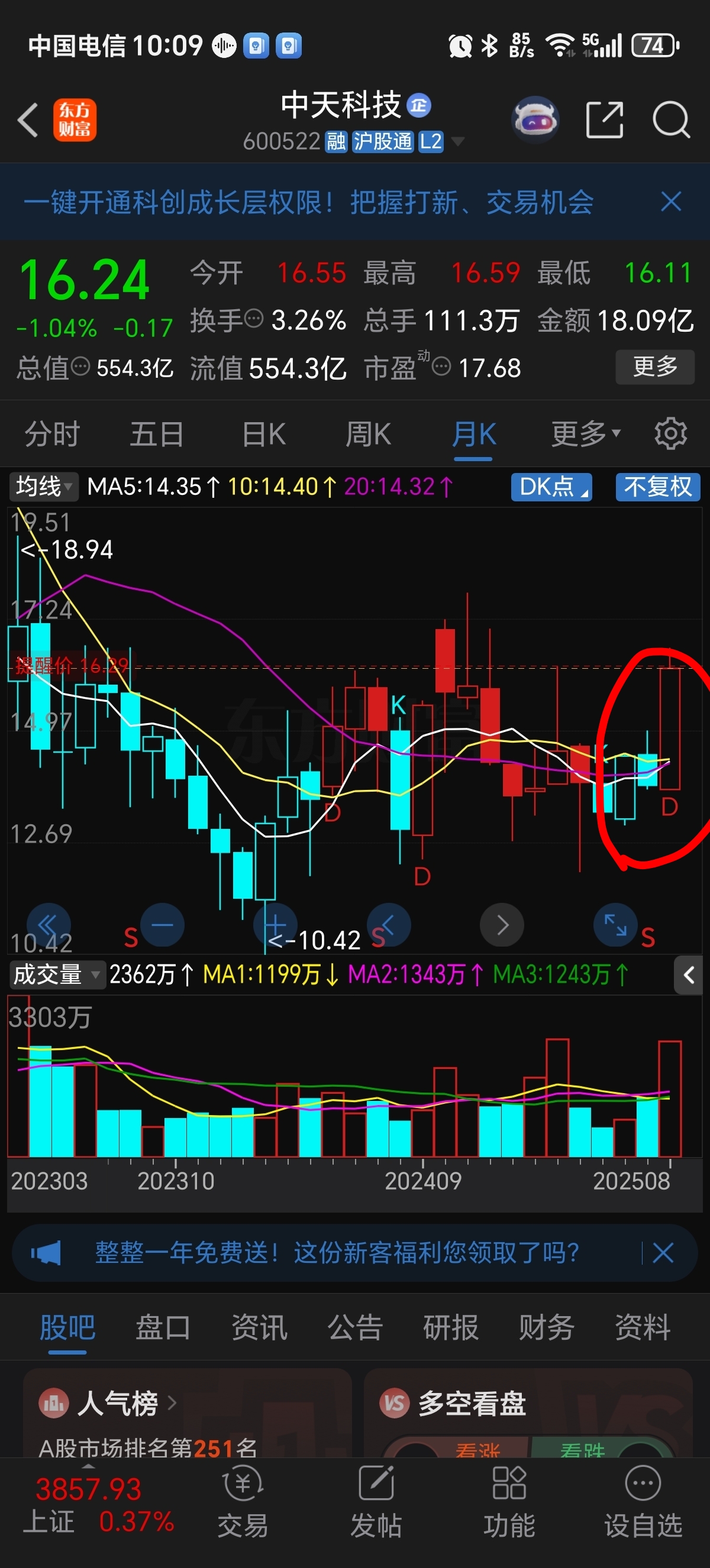Zoom out chart with minus button
The image size is (710, 1568).
click(x=163, y=925)
